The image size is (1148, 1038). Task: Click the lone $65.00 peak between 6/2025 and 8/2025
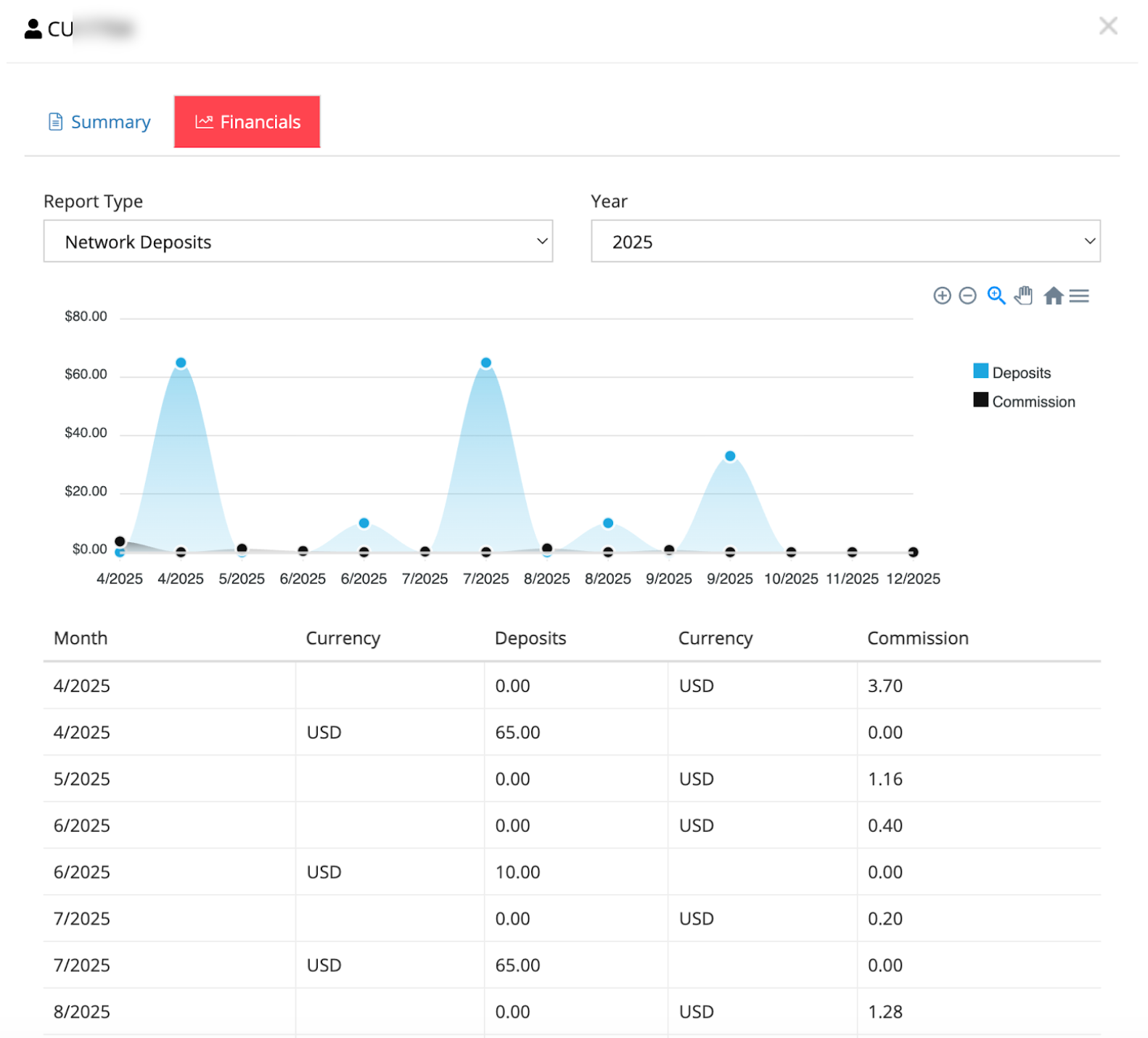[486, 362]
